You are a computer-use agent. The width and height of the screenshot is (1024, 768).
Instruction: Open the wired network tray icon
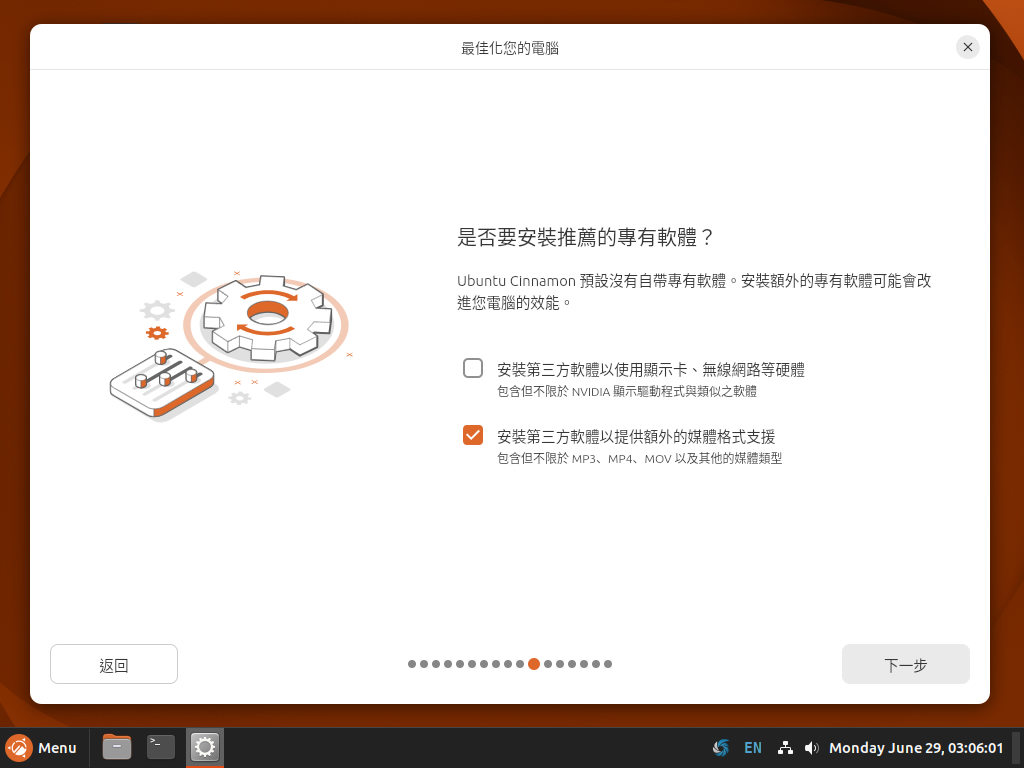pyautogui.click(x=786, y=748)
